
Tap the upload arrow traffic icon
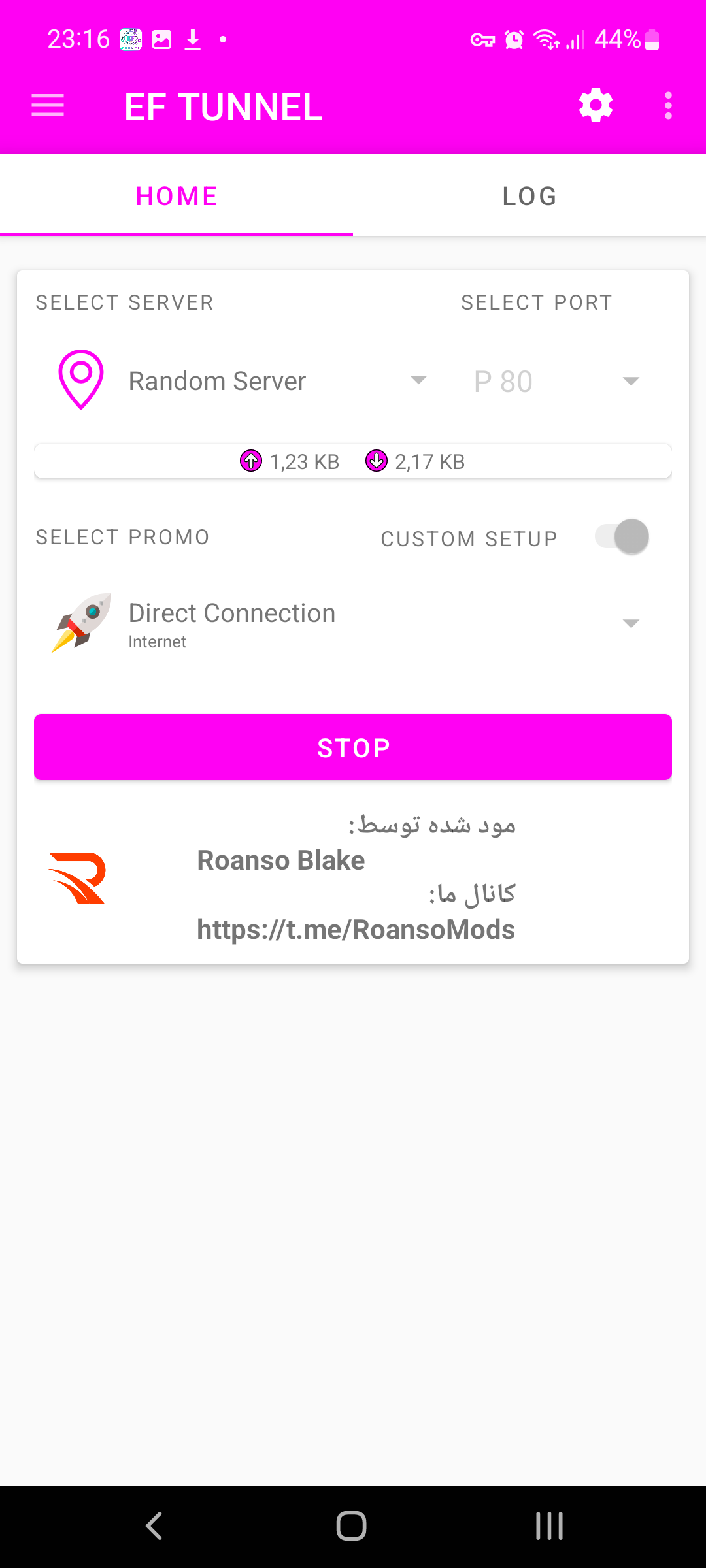pos(251,461)
